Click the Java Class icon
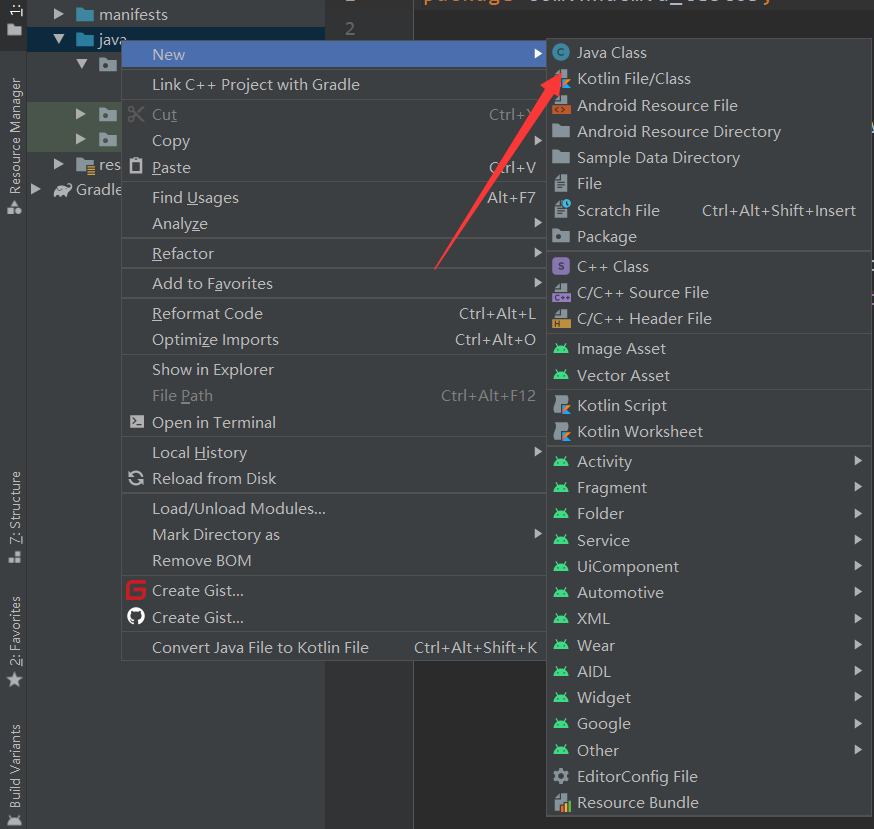This screenshot has width=874, height=829. coord(561,52)
